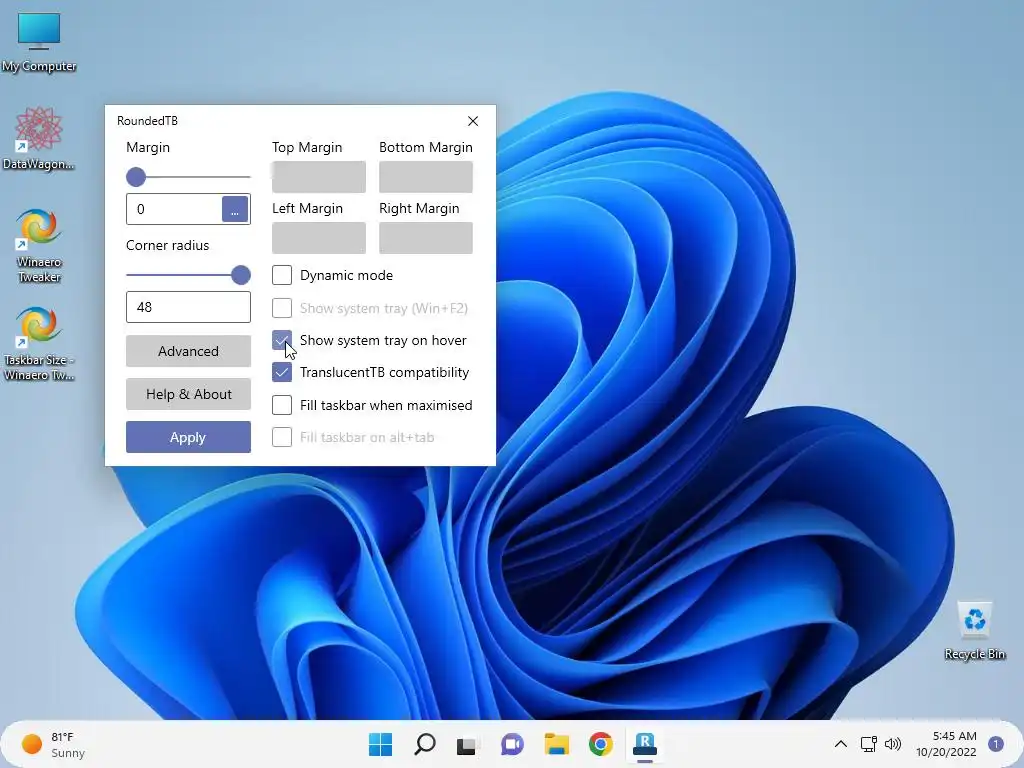The height and width of the screenshot is (768, 1024).
Task: Open Help & About
Action: tap(188, 394)
